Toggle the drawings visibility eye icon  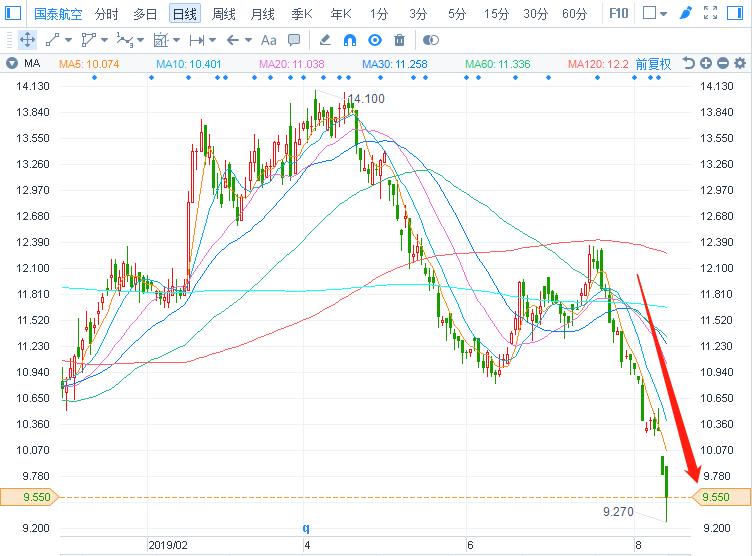(x=375, y=40)
